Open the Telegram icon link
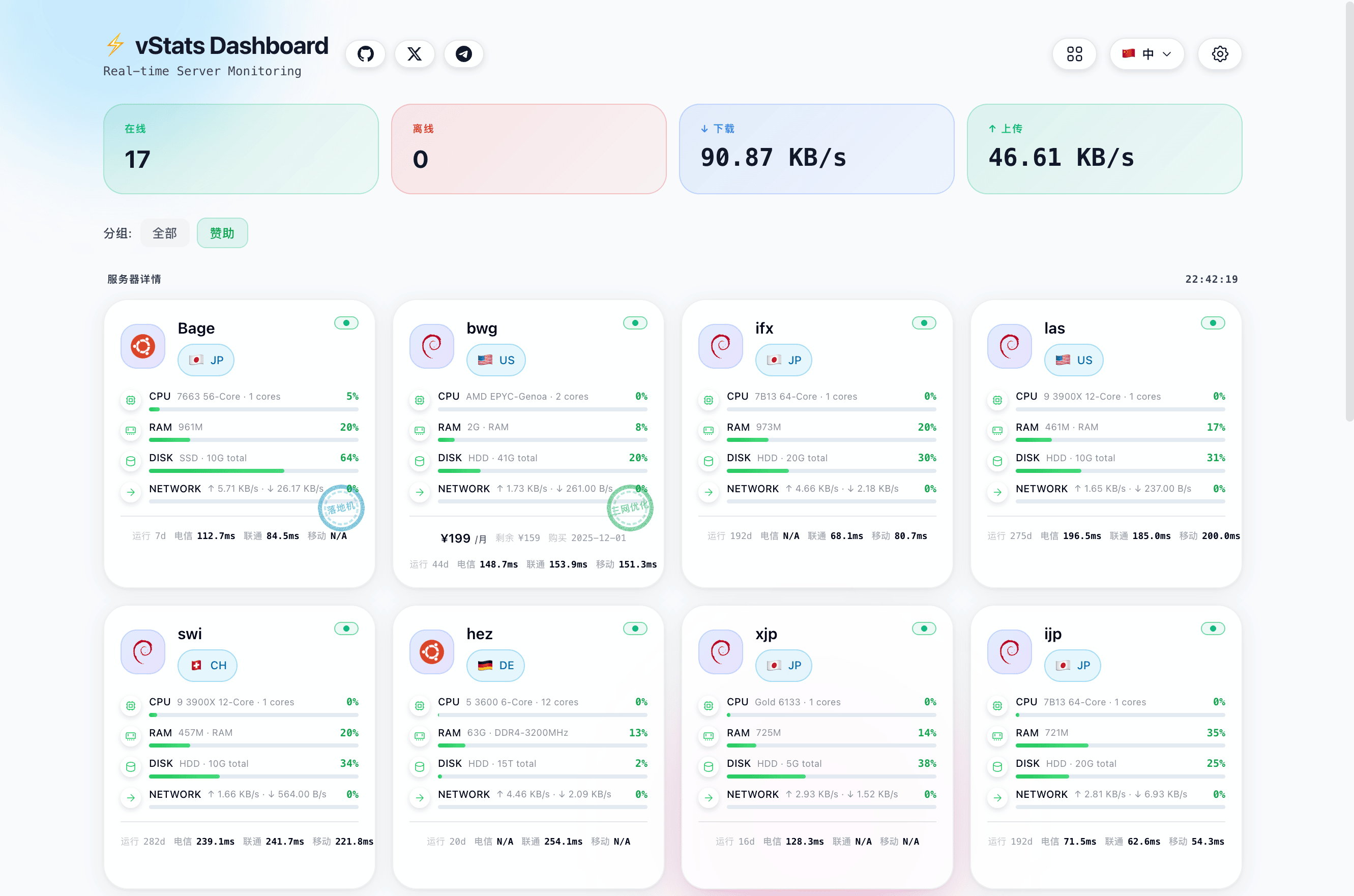The width and height of the screenshot is (1354, 896). pos(463,54)
